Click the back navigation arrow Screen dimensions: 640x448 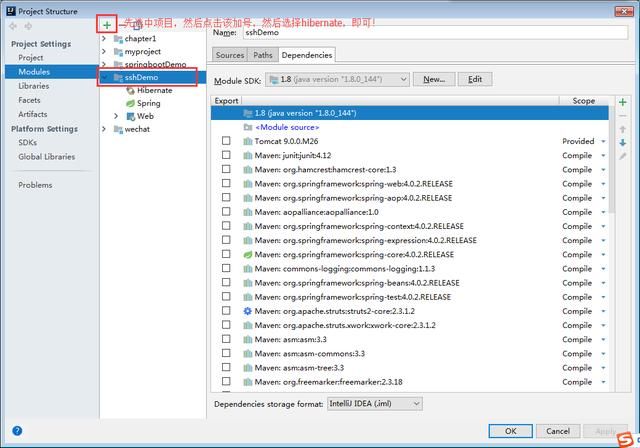(x=13, y=25)
